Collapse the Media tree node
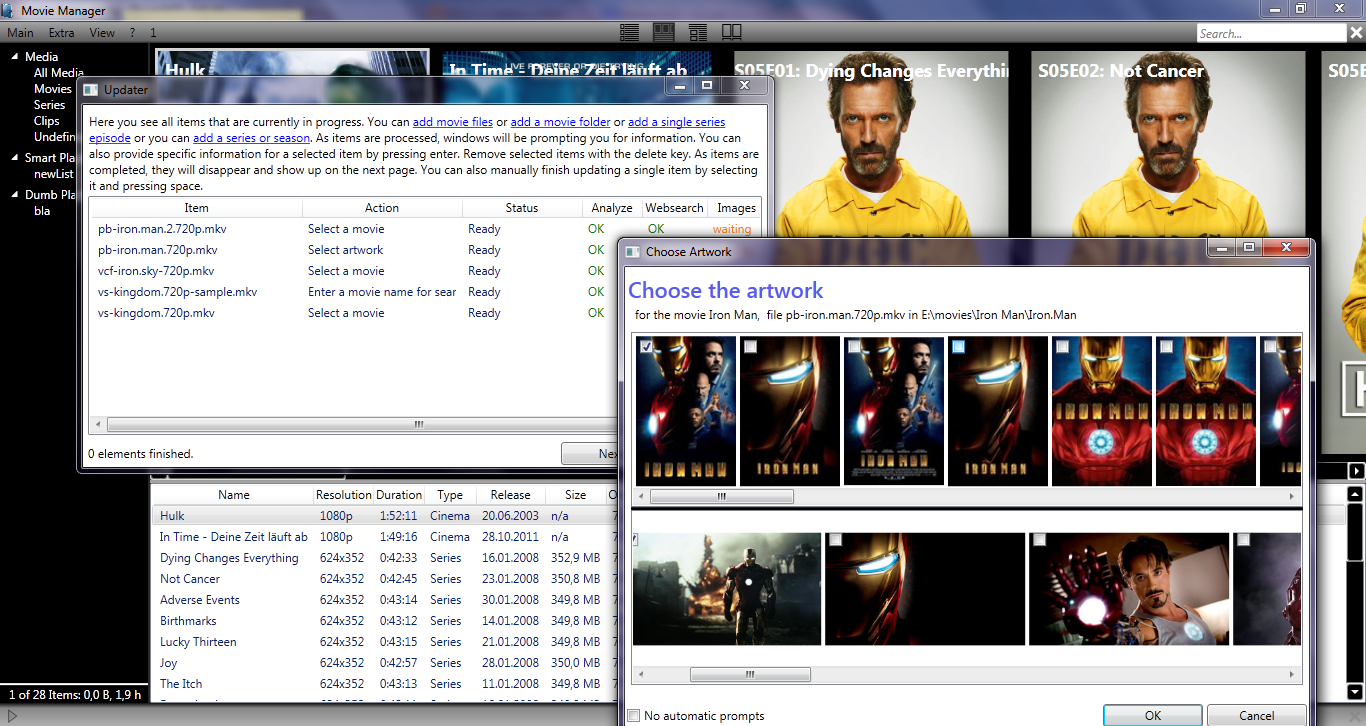The image size is (1366, 726). click(x=16, y=57)
